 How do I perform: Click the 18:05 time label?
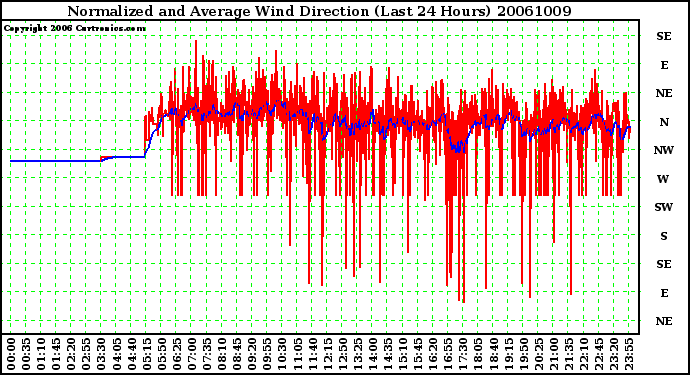pos(478,354)
